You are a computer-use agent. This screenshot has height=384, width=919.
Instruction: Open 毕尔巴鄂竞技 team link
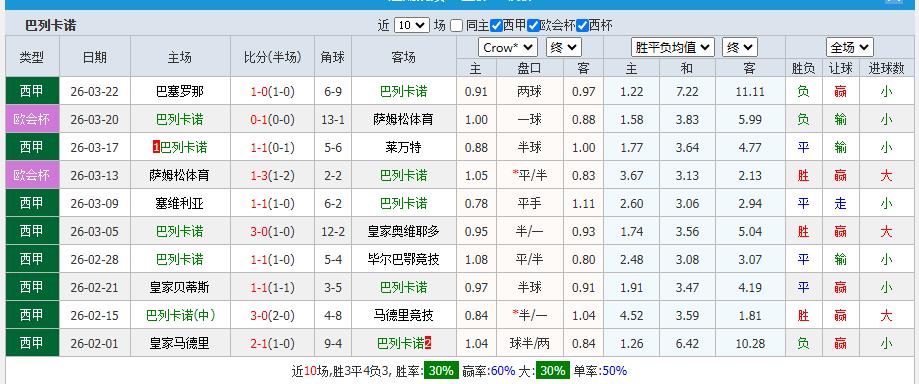[403, 259]
